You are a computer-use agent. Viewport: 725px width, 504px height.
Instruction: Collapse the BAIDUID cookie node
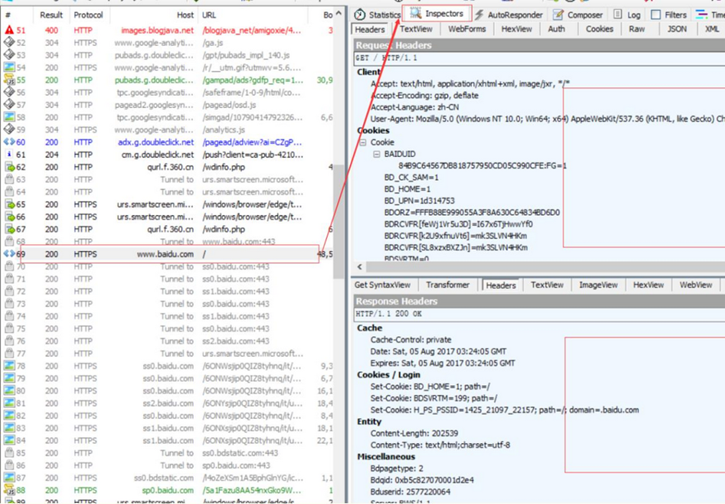click(x=376, y=155)
